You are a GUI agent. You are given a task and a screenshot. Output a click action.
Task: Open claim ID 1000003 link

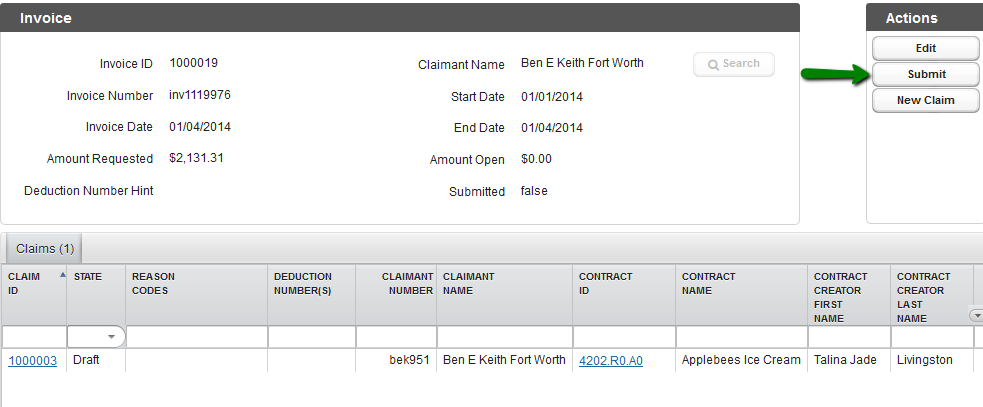[32, 360]
